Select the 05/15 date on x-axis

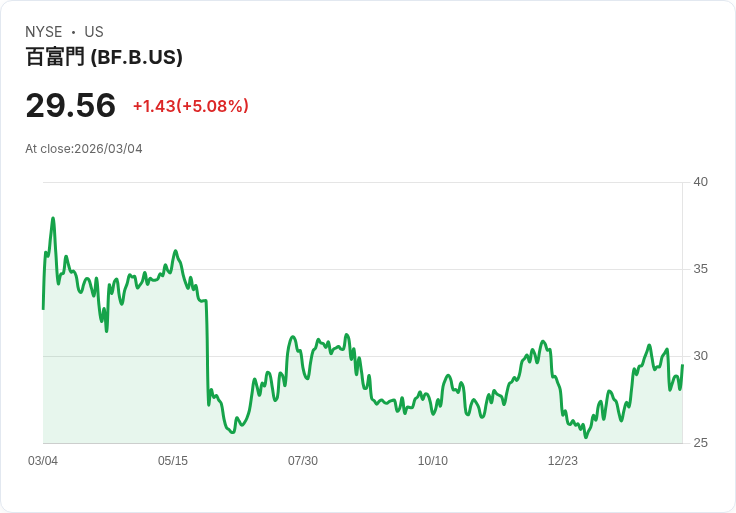click(173, 461)
